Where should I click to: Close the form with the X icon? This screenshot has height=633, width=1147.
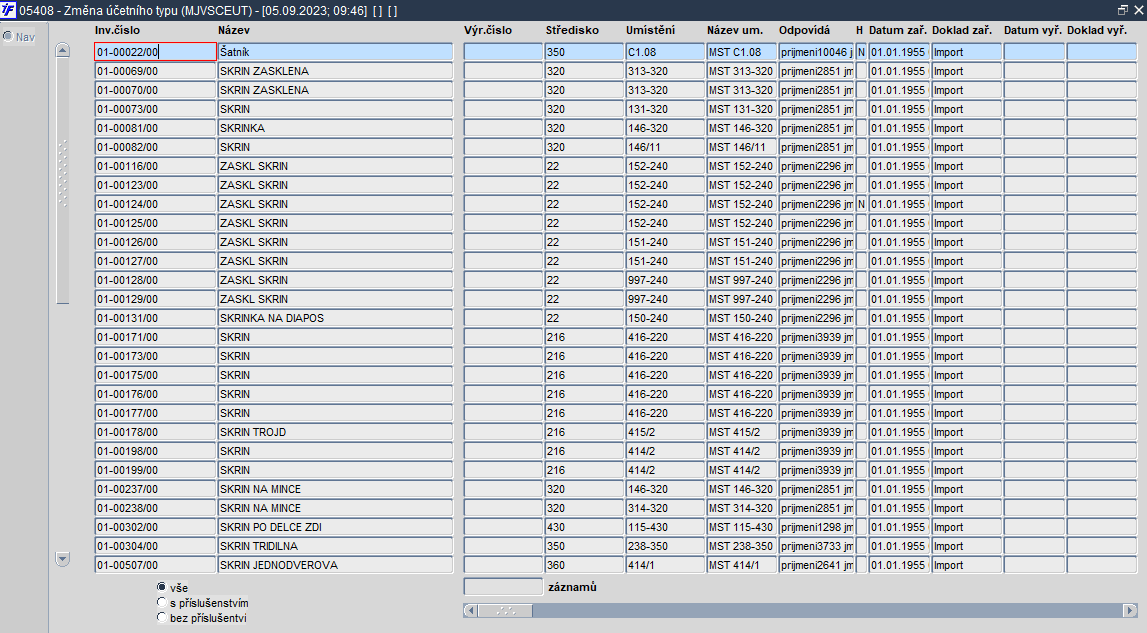pos(1138,10)
